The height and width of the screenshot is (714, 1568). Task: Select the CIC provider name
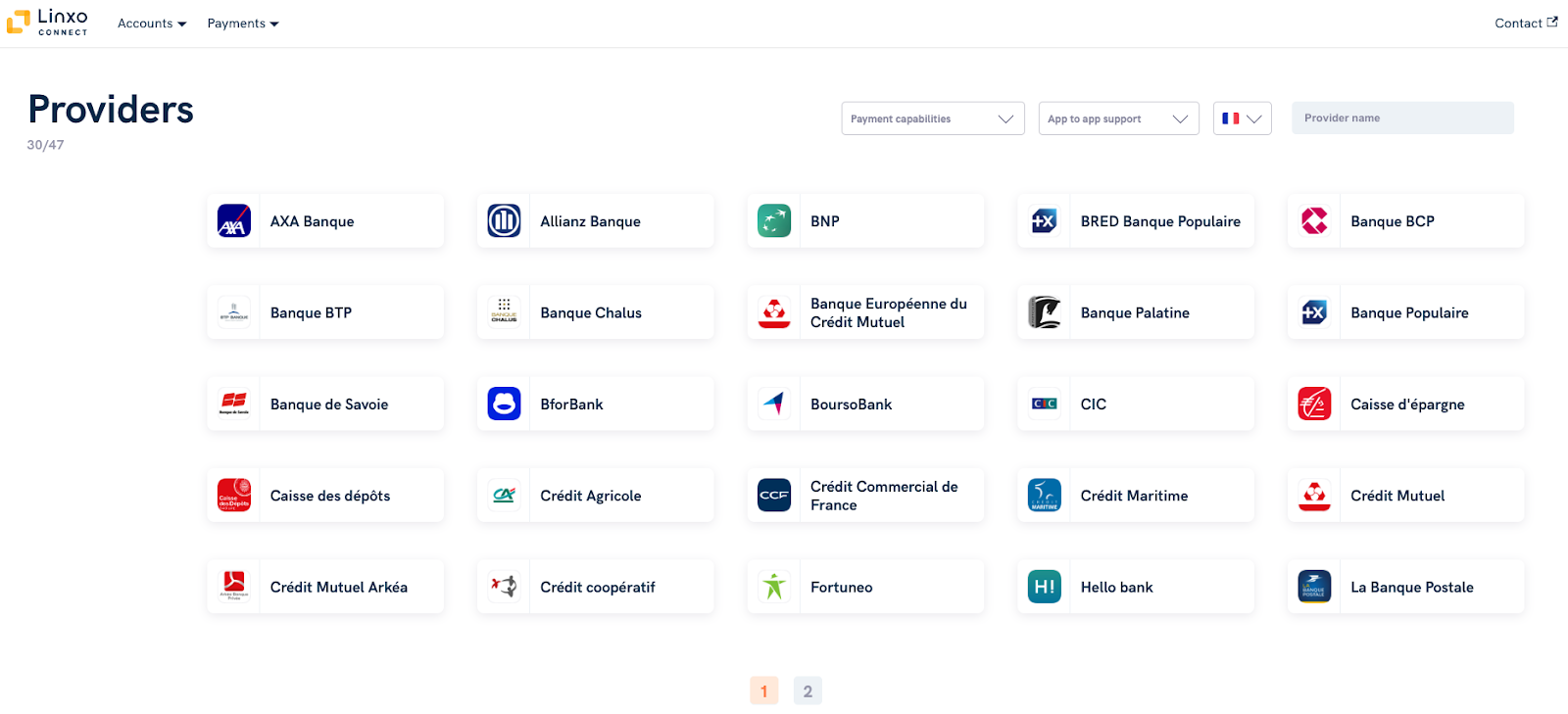[1094, 404]
